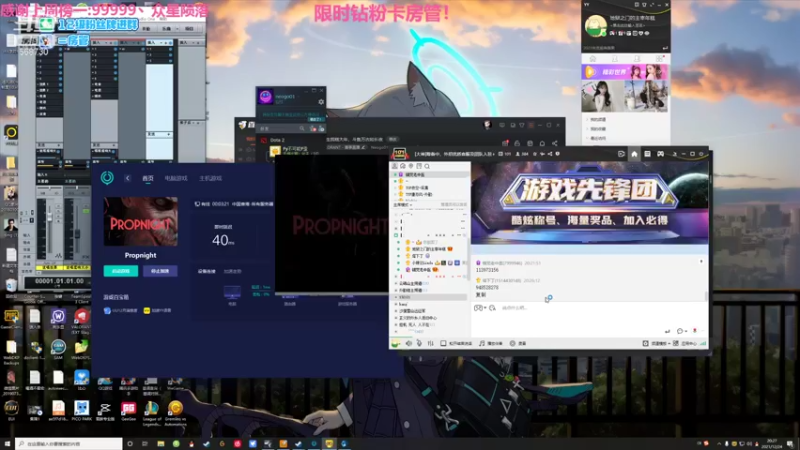Click the search magnifier above YY channel list
The width and height of the screenshot is (800, 450).
(x=427, y=166)
